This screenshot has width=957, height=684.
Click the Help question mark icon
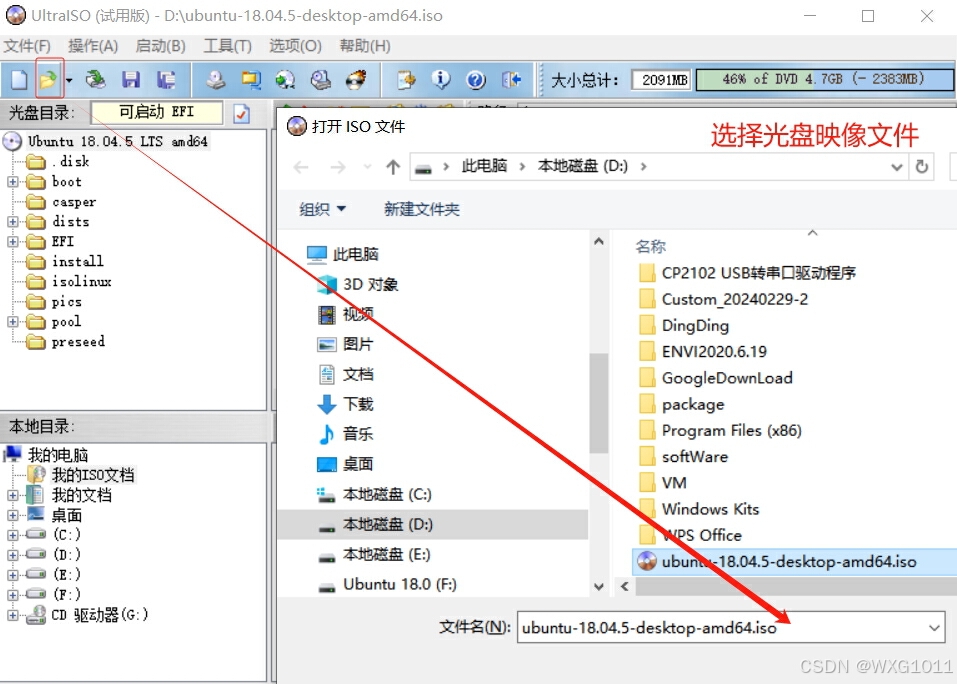click(476, 79)
